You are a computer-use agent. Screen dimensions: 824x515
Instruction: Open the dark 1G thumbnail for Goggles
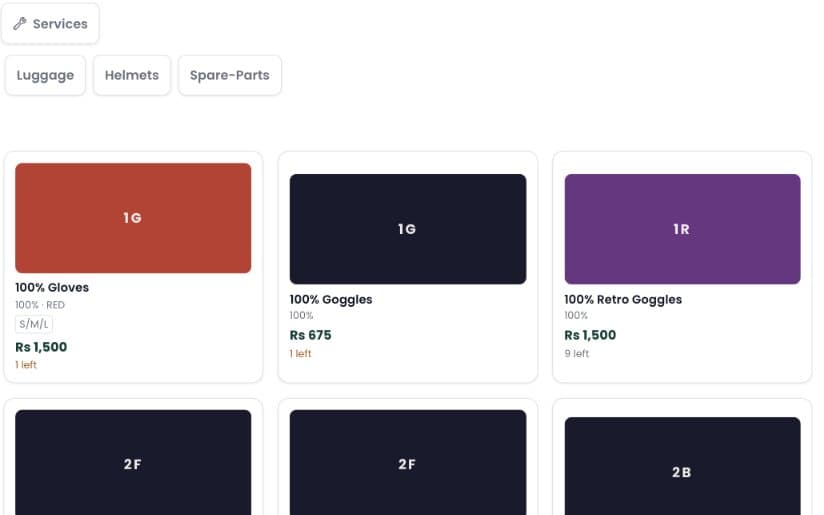[x=408, y=229]
